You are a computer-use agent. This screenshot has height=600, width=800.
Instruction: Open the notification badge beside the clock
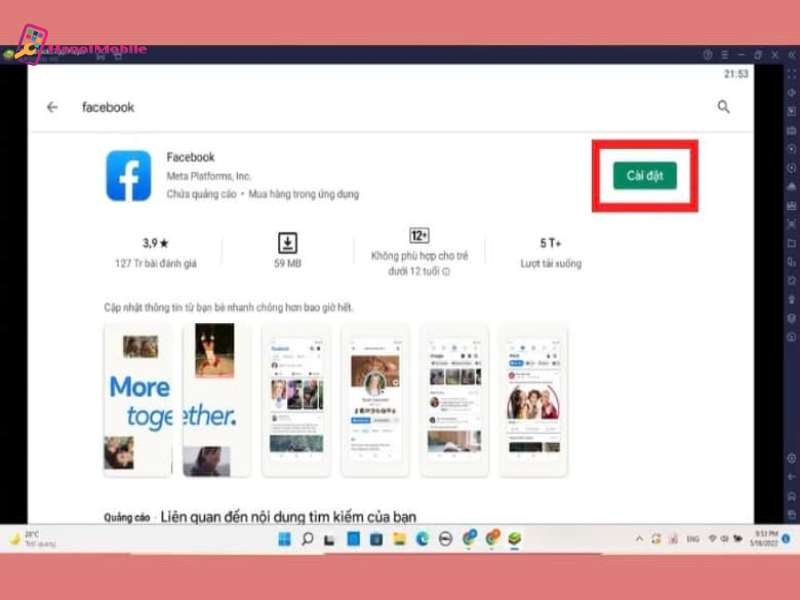point(786,539)
